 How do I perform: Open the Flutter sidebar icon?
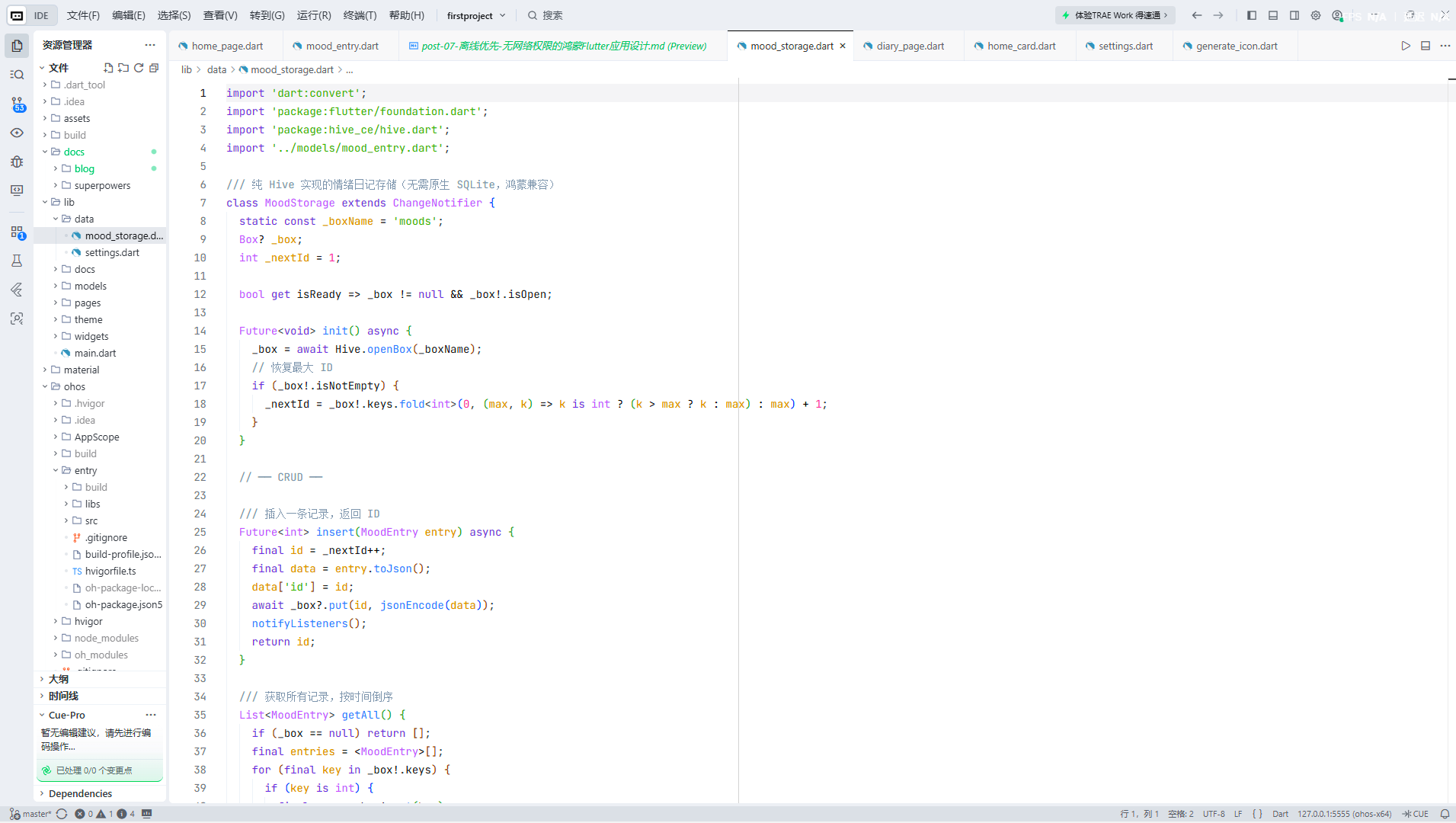pos(17,290)
